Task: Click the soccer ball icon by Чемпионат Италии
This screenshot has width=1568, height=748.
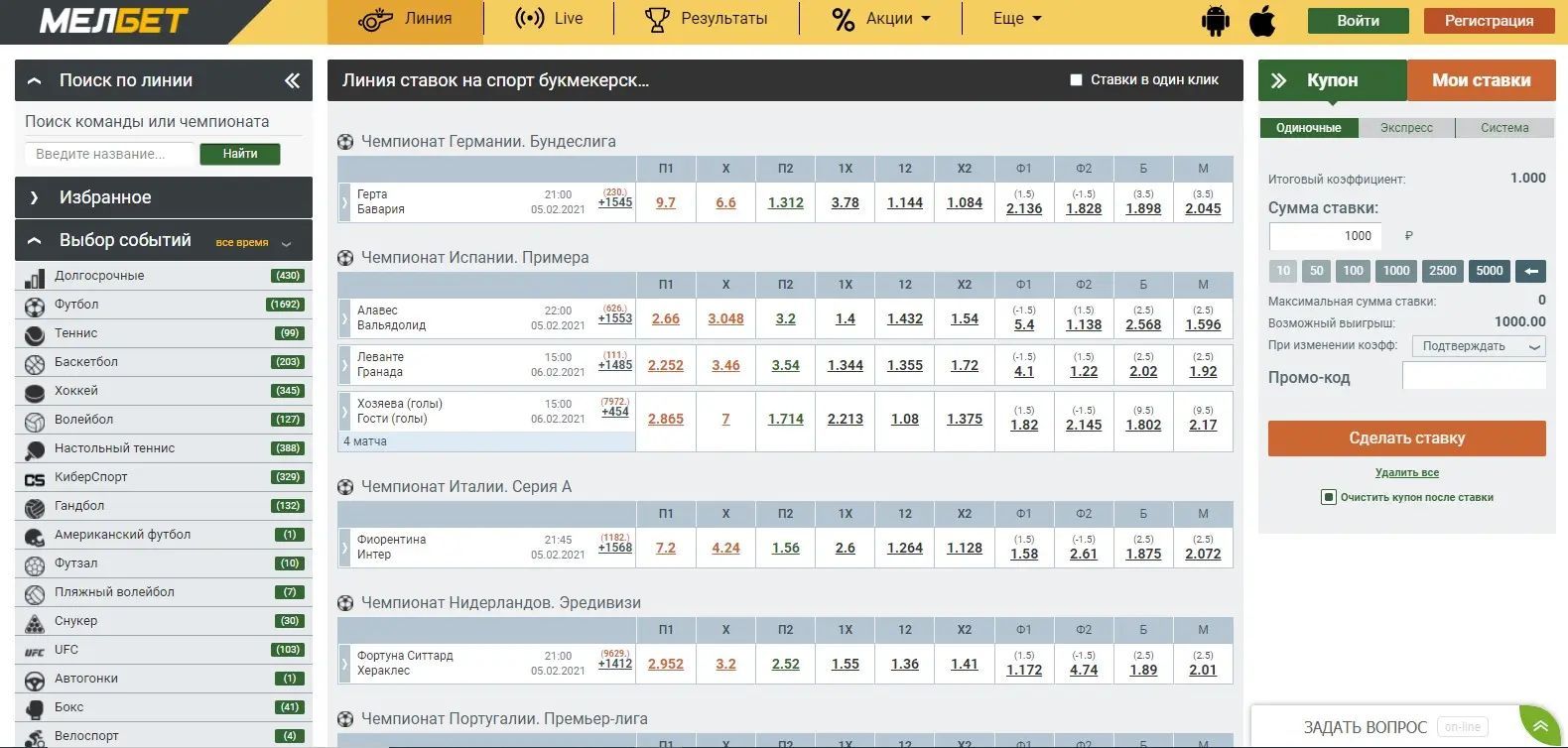Action: point(345,487)
